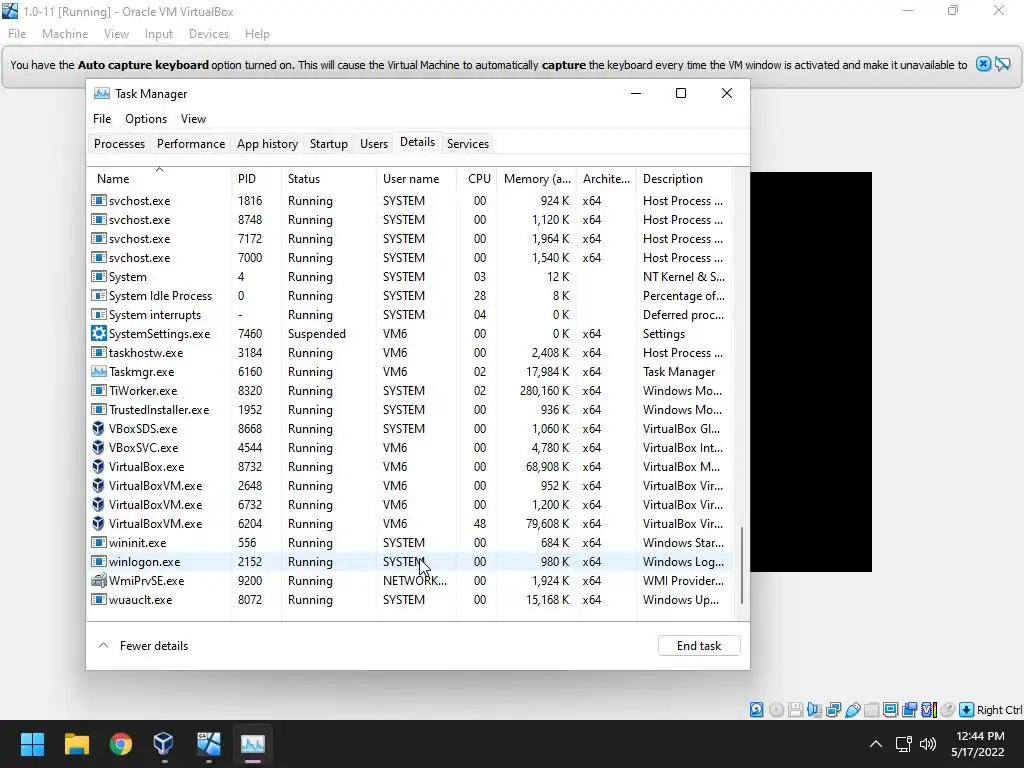This screenshot has width=1024, height=768.
Task: Sort by Status column header
Action: 328,178
